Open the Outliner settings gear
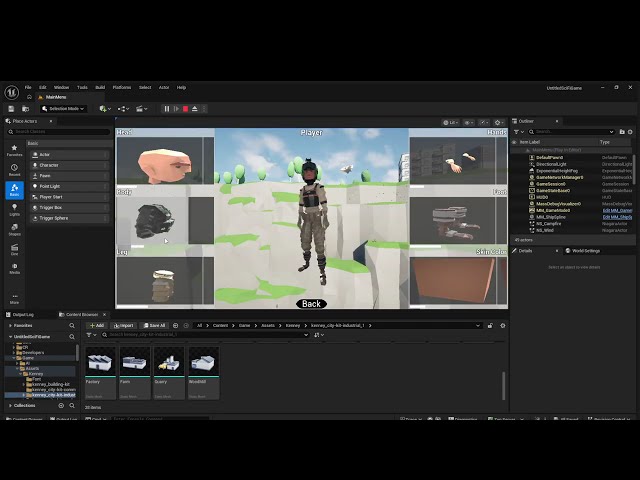This screenshot has width=640, height=480. 630,132
